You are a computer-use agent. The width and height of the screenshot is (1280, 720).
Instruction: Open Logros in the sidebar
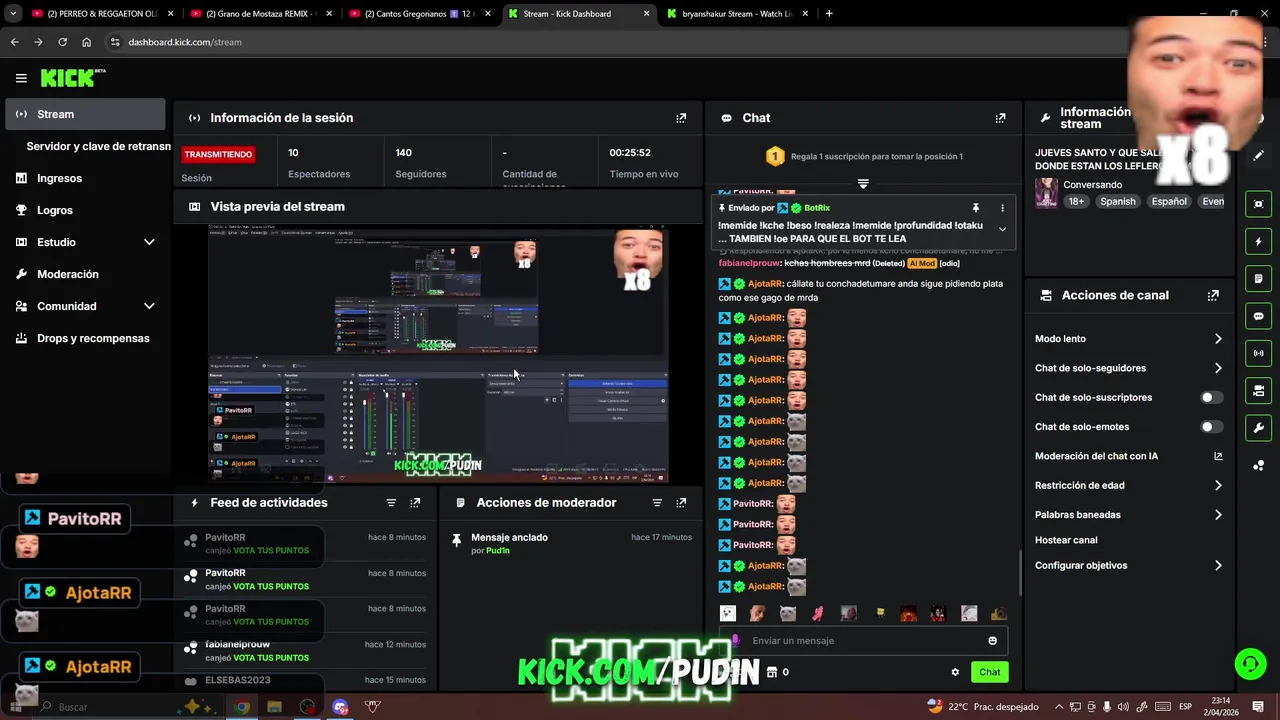[x=85, y=210]
